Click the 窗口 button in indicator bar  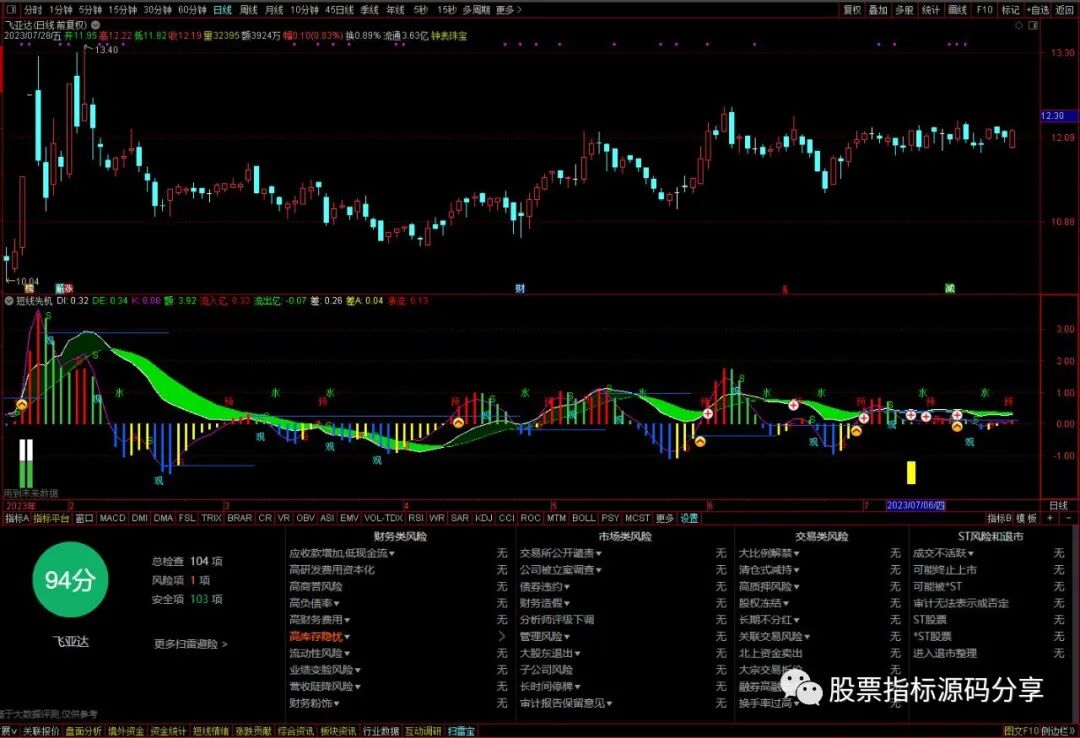point(84,518)
